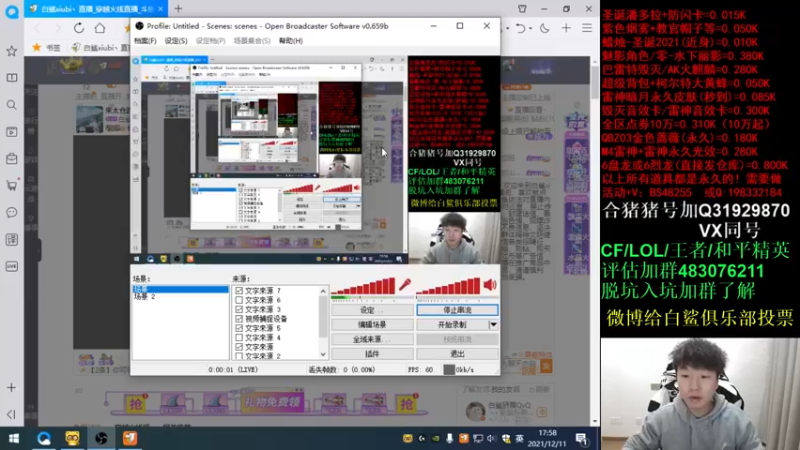
Task: Click the browser reload icon
Action: coord(79,28)
